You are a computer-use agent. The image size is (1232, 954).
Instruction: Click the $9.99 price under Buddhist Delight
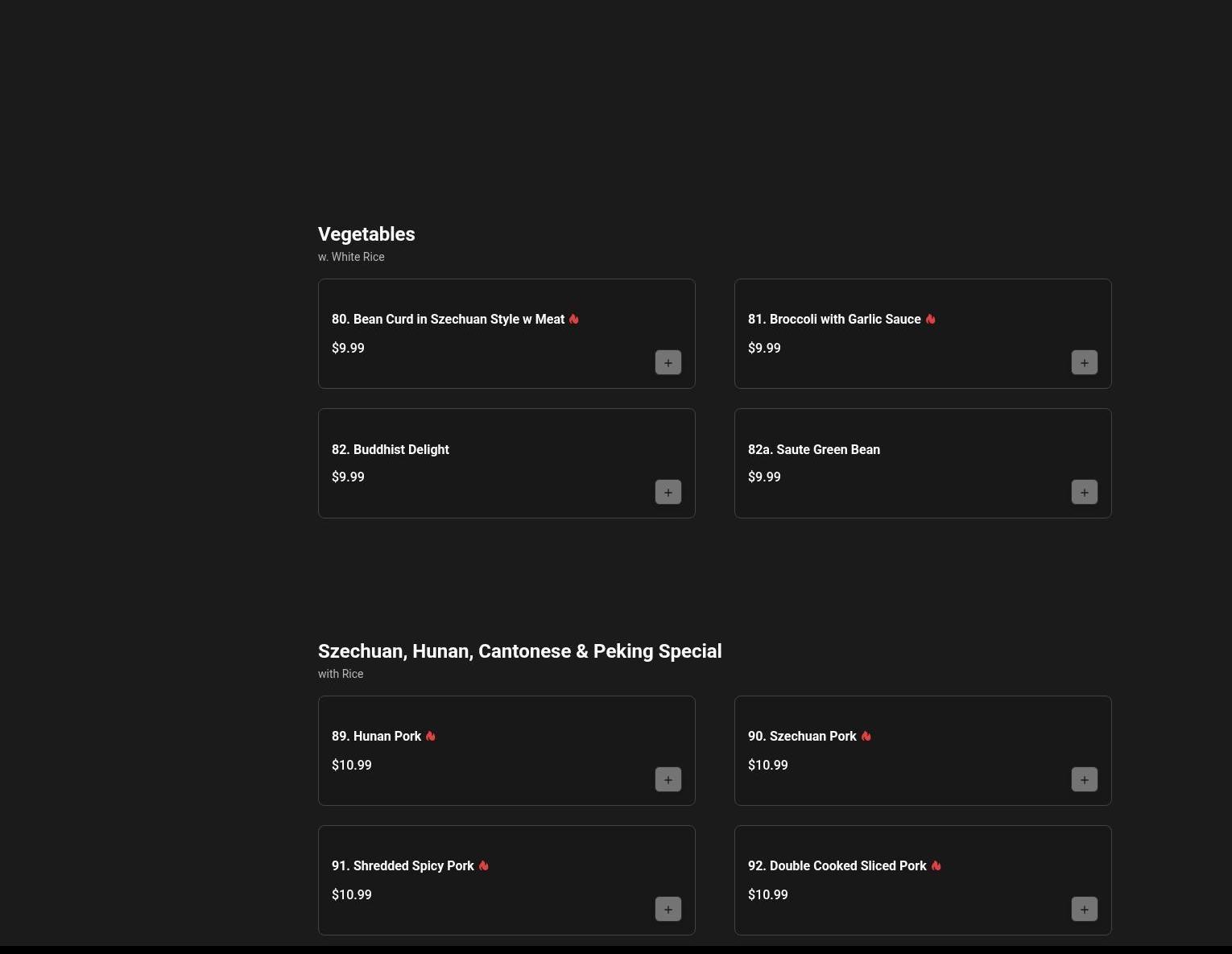(348, 477)
